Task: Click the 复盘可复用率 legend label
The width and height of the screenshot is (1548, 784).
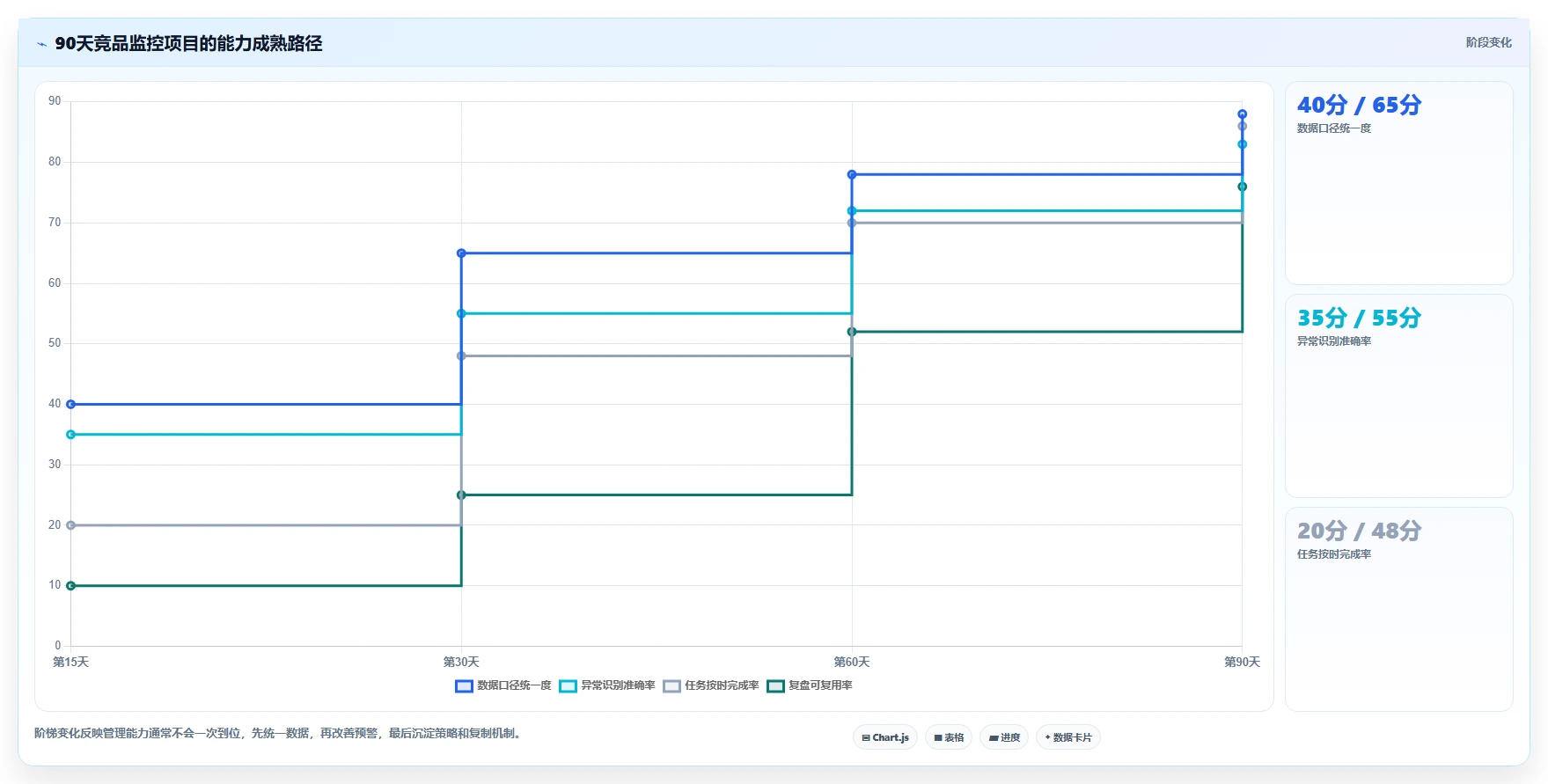Action: (x=820, y=685)
